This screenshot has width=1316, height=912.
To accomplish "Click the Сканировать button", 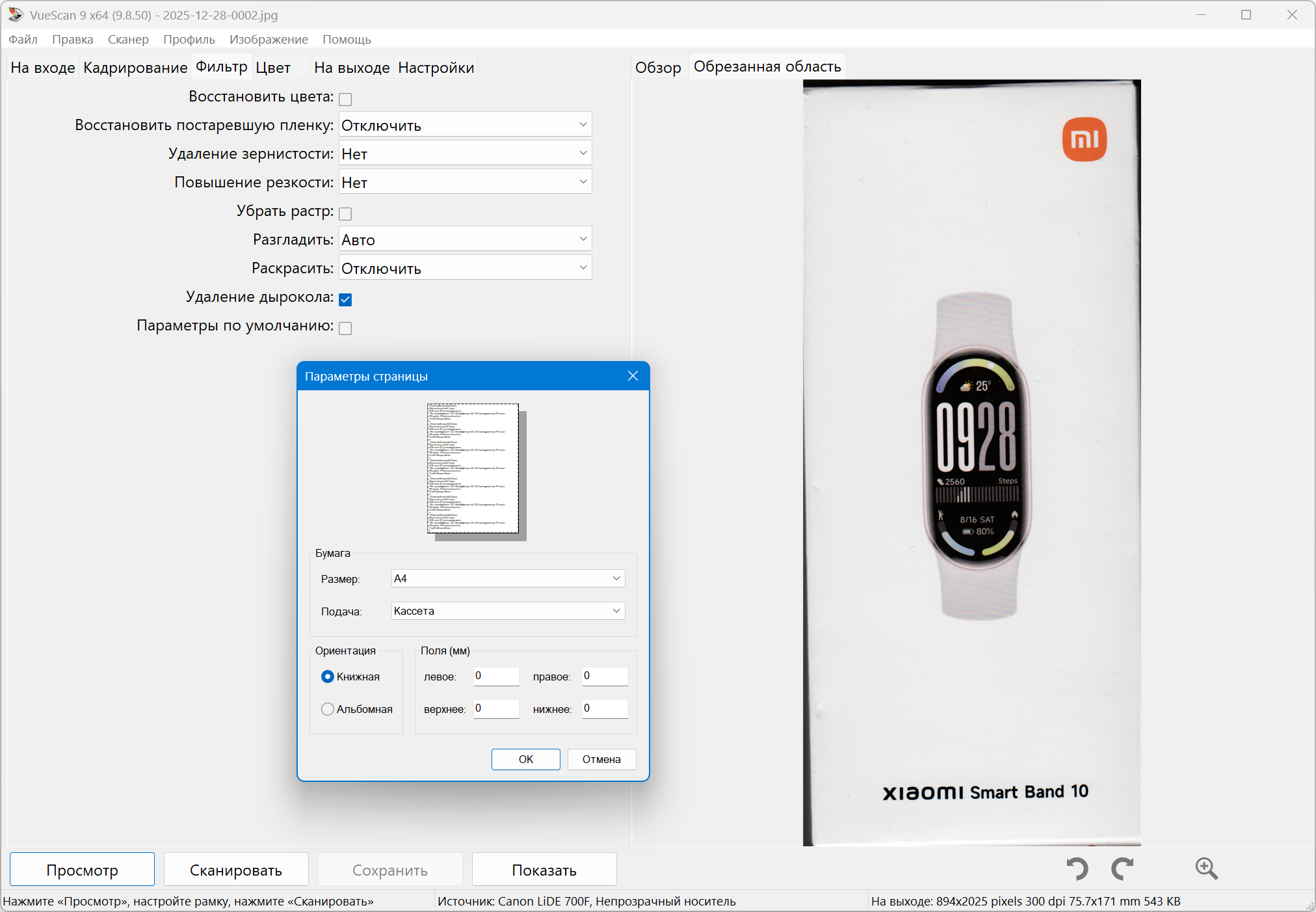I will (235, 870).
